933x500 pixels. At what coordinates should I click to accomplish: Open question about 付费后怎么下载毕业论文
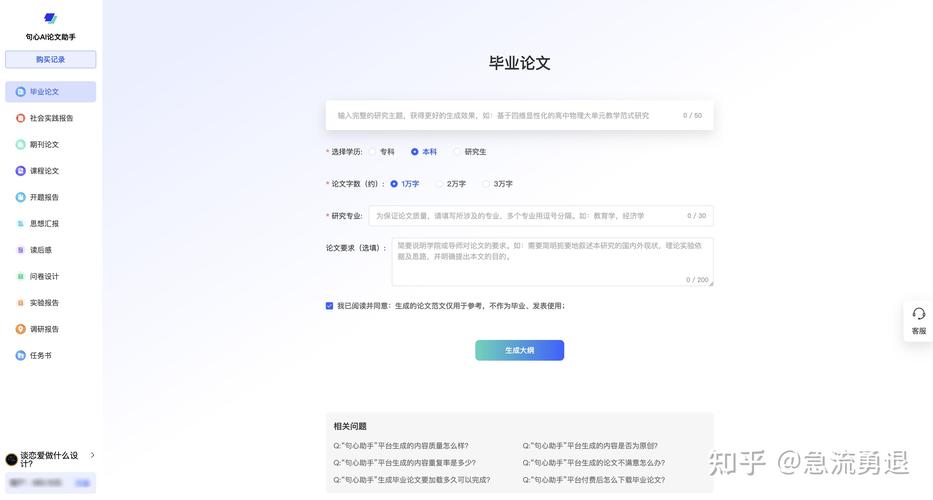[594, 480]
